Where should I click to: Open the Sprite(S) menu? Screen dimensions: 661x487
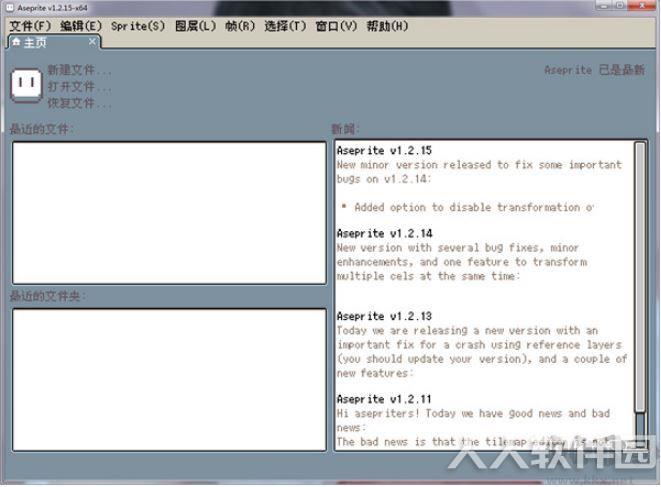(138, 26)
